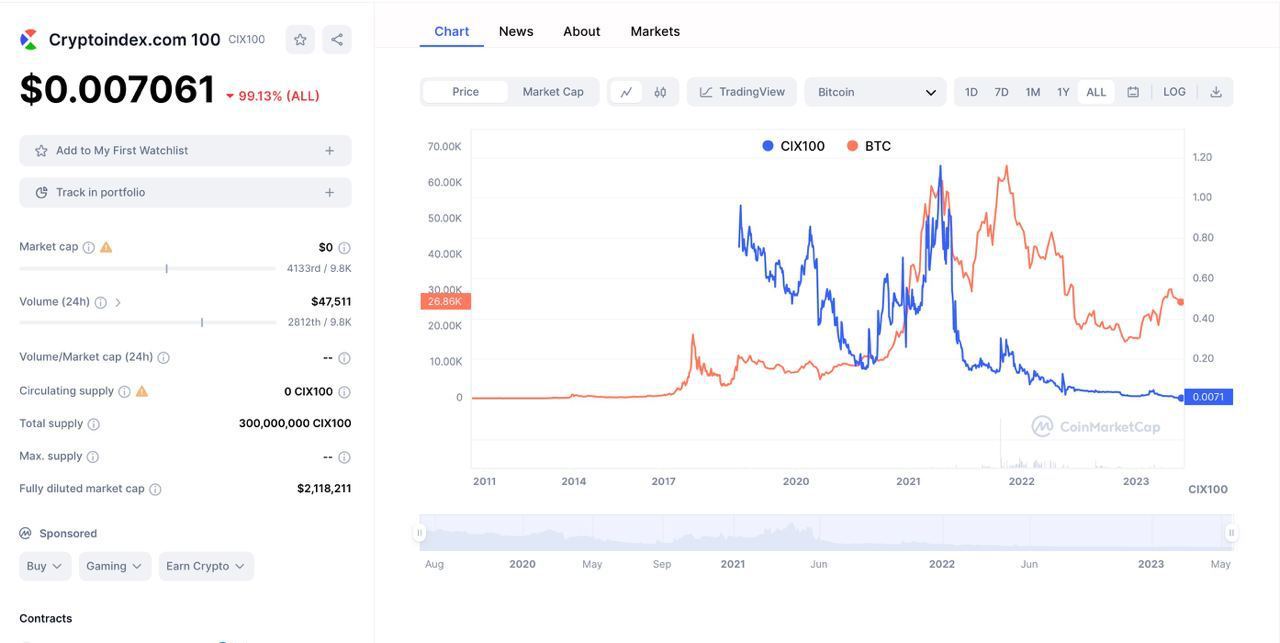Download chart data via download icon
The width and height of the screenshot is (1280, 643).
[x=1216, y=92]
